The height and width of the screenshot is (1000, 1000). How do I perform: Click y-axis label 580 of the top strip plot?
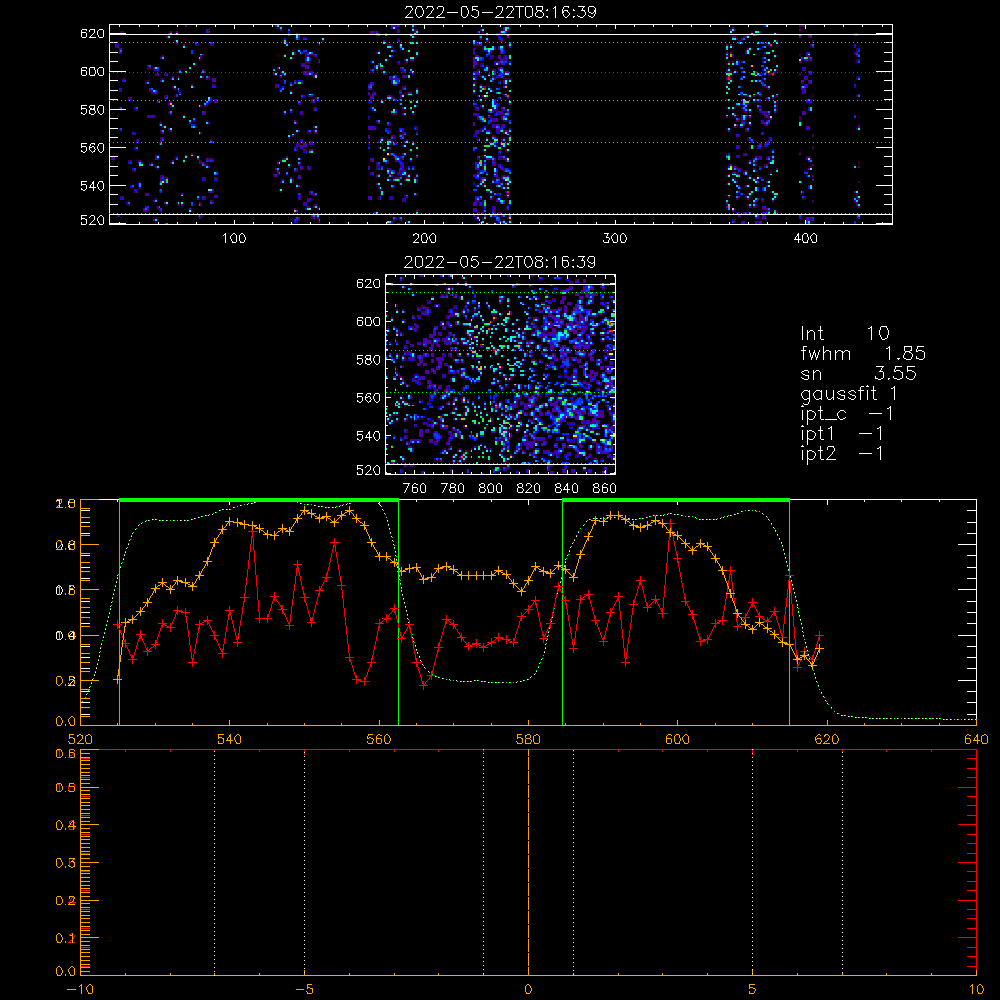(x=92, y=110)
